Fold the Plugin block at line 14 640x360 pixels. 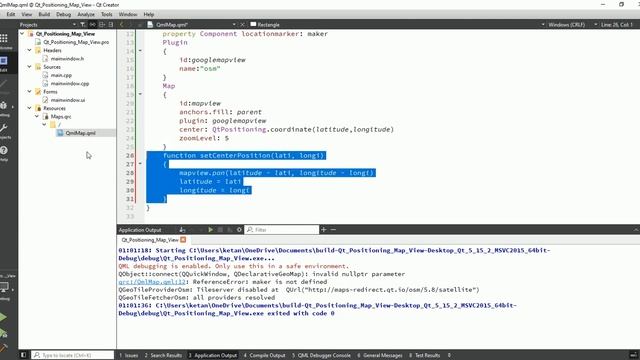140,51
